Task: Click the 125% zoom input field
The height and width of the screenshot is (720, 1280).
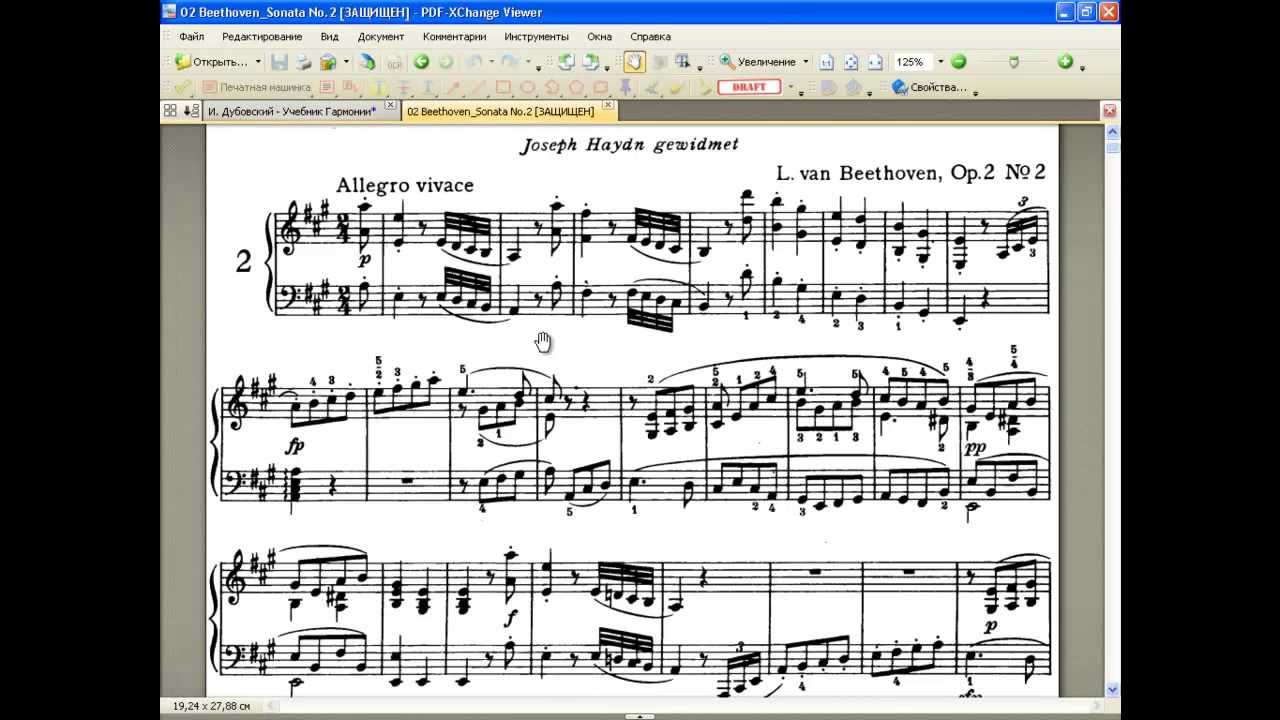Action: [913, 62]
